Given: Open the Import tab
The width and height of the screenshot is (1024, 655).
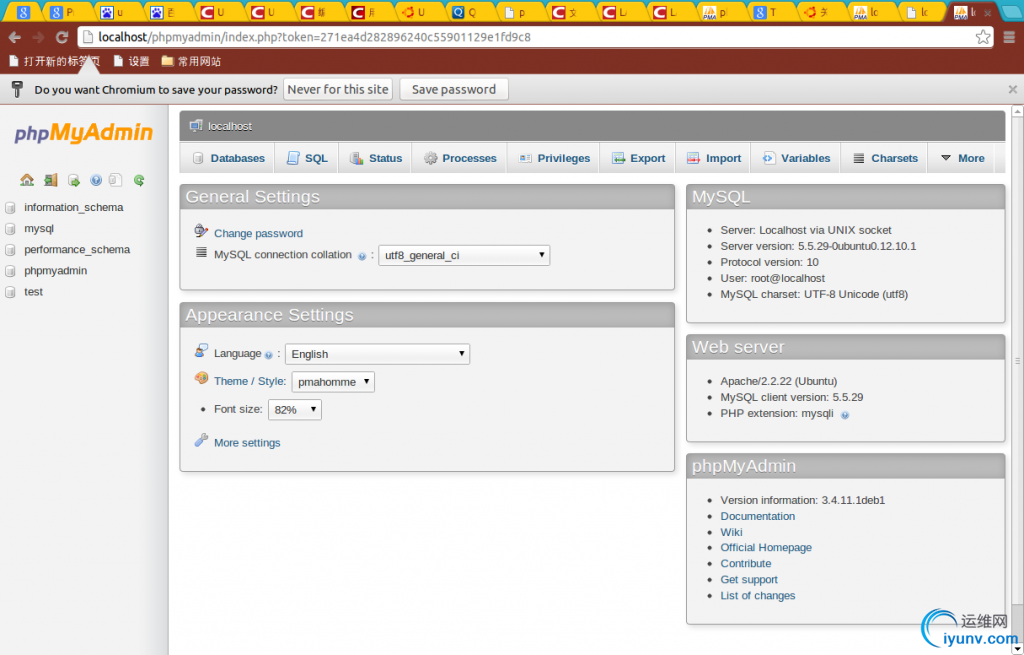Looking at the screenshot, I should [714, 158].
